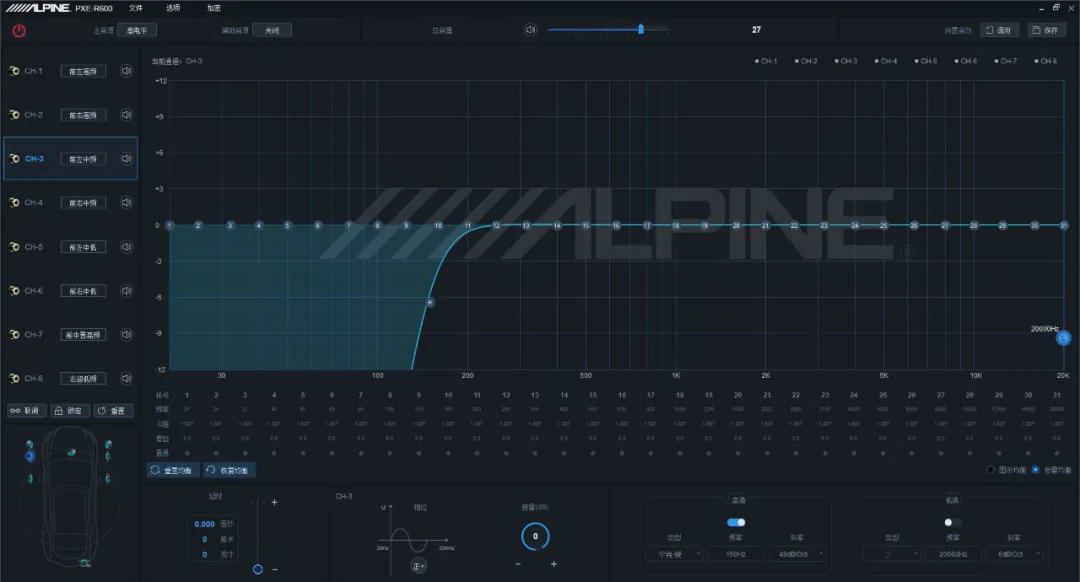Viewport: 1080px width, 582px height.
Task: Select the CH-6 channel row
Action: tap(71, 291)
